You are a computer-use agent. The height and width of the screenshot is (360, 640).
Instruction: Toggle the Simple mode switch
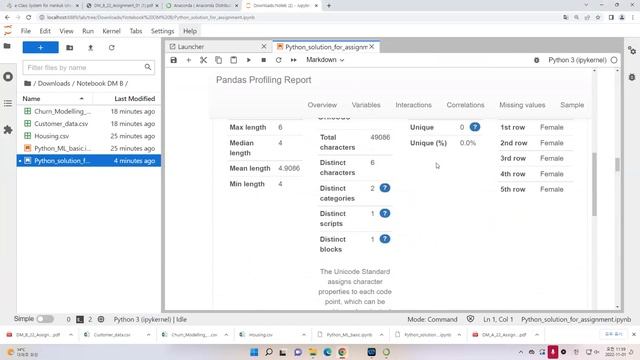coord(45,319)
